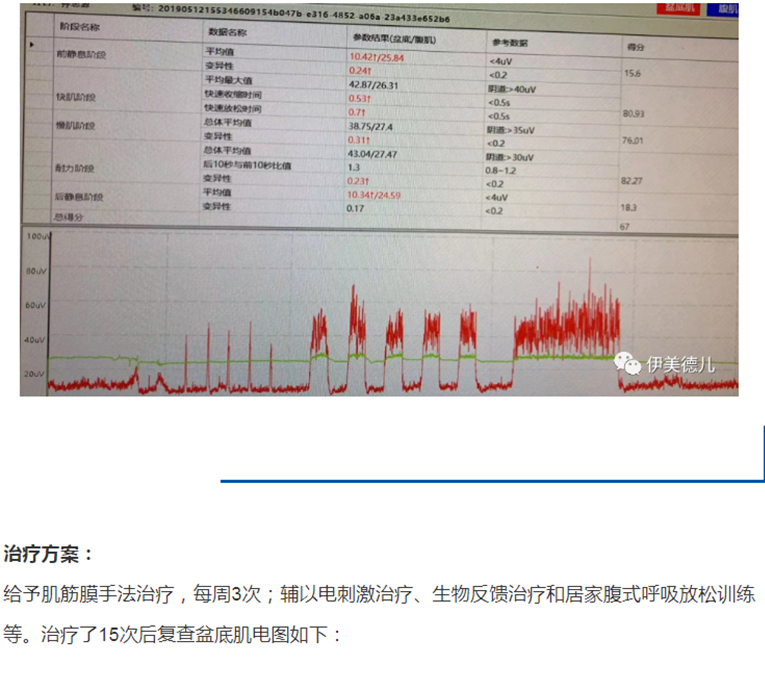Viewport: 765px width, 690px height.
Task: Click the 80.93 score cell
Action: point(633,114)
